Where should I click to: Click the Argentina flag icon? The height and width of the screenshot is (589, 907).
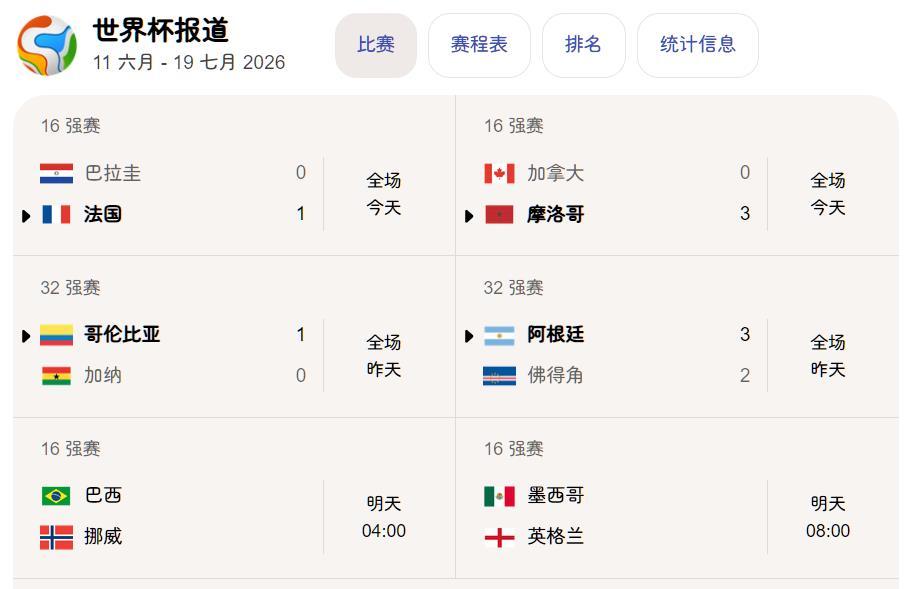tap(499, 335)
